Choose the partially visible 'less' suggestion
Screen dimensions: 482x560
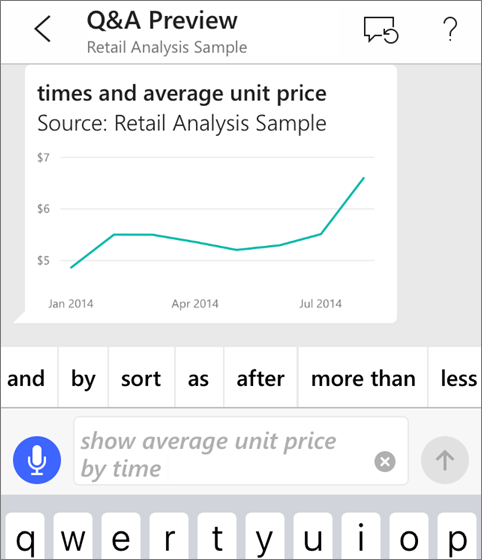455,378
